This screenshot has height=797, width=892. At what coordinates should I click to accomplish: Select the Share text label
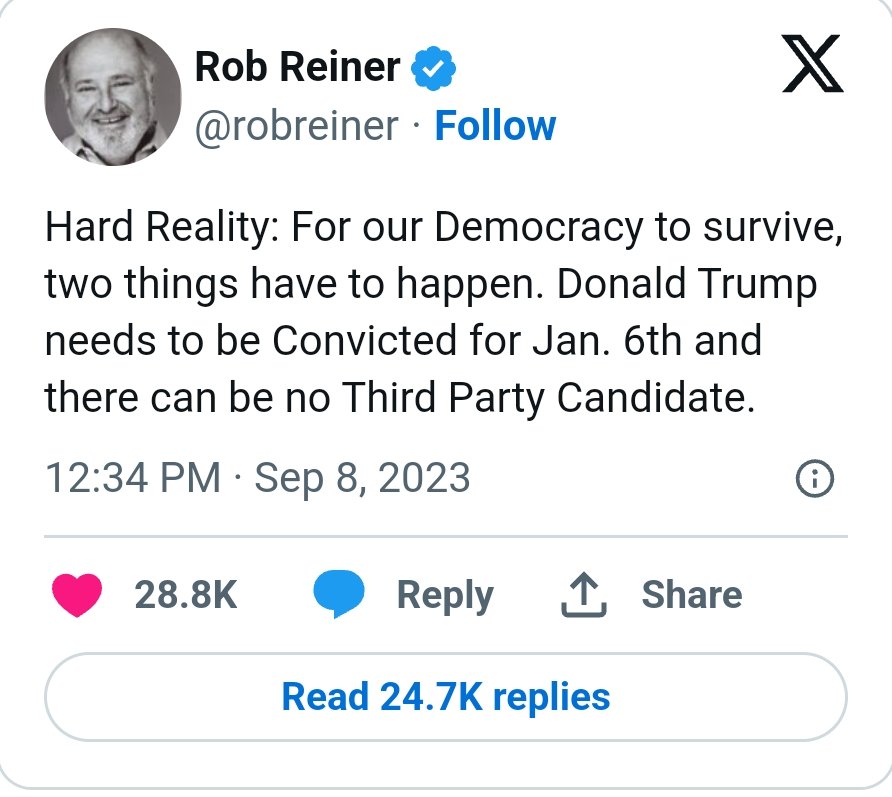point(692,595)
